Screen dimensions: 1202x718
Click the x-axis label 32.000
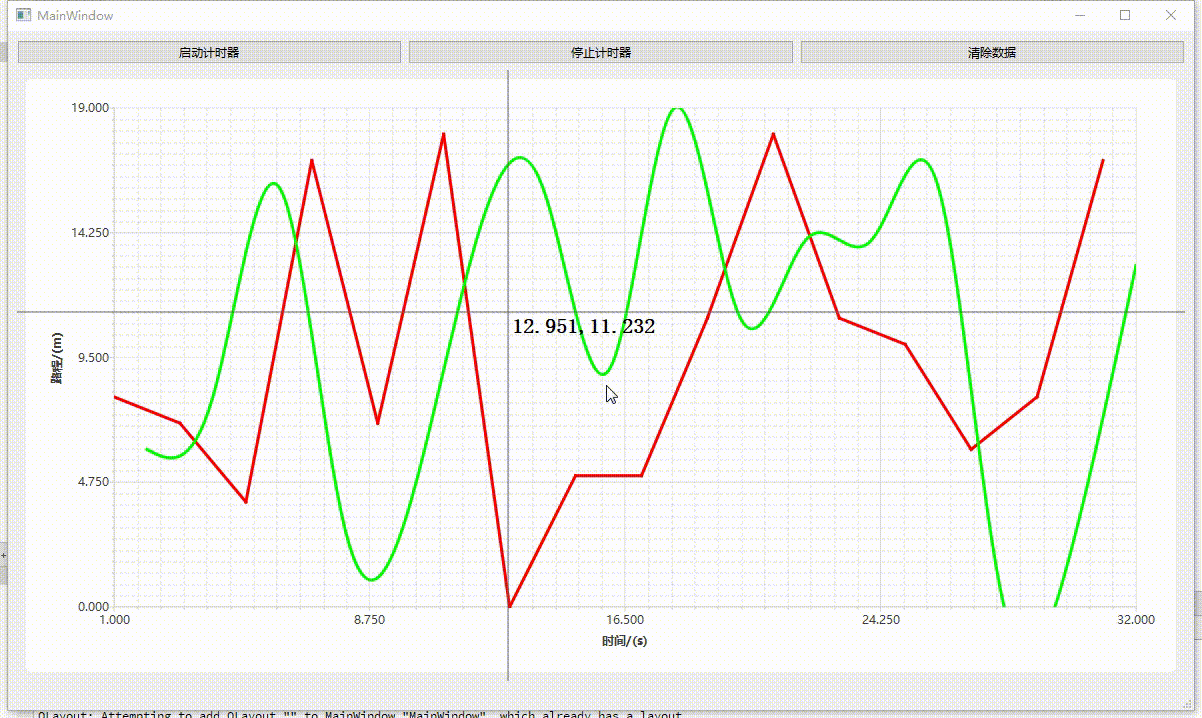(x=1136, y=620)
